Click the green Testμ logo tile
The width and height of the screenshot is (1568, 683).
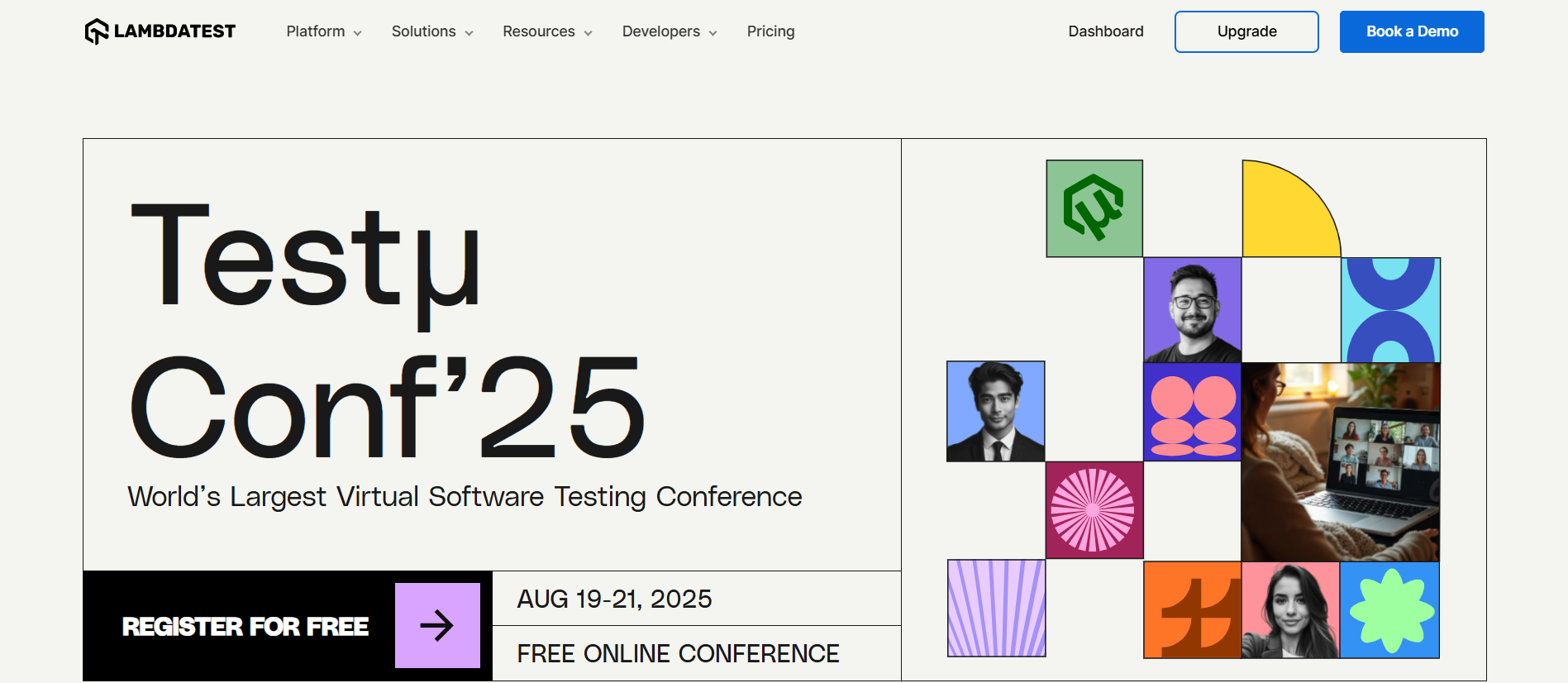pos(1094,208)
